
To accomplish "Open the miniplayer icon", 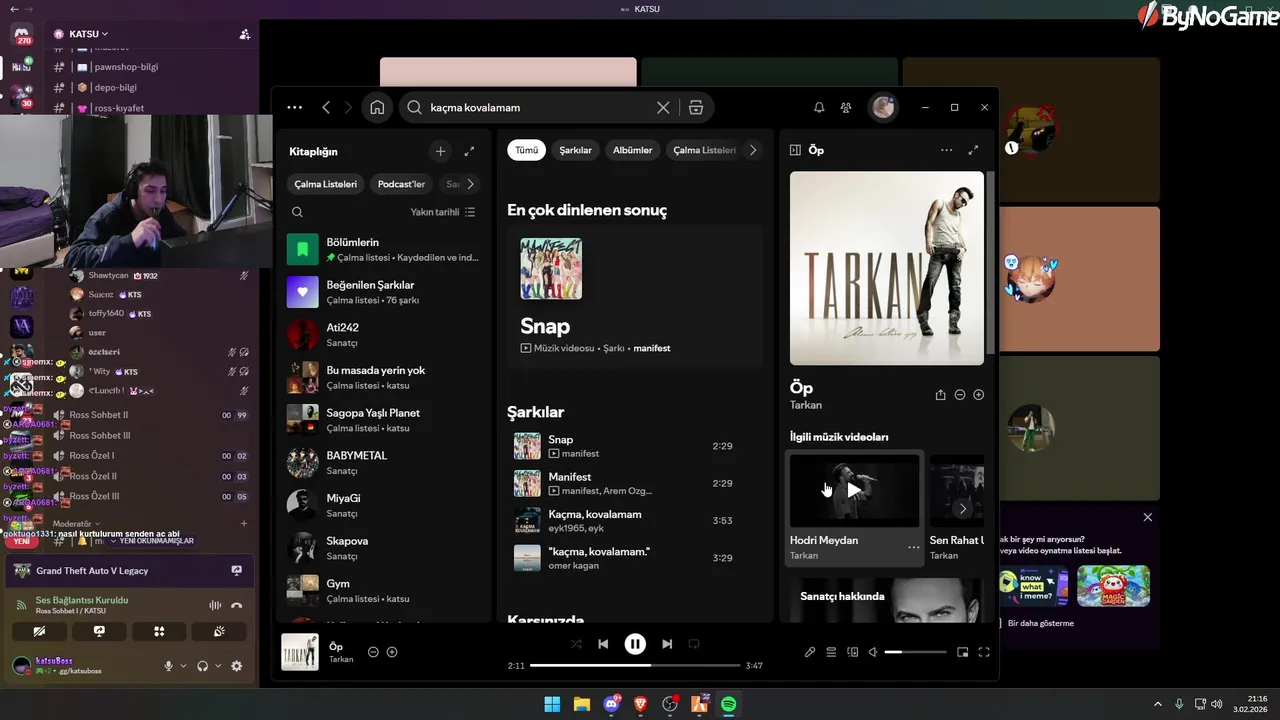I will coord(962,652).
